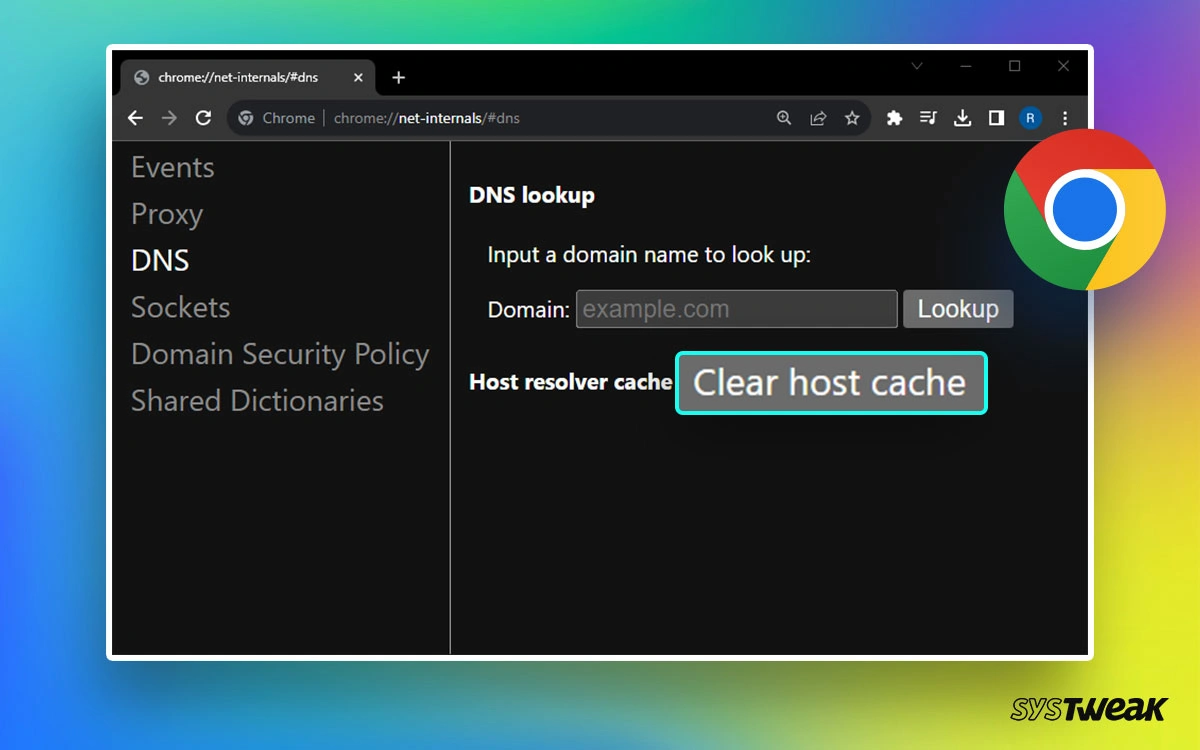Open the Extensions puzzle-piece icon
The height and width of the screenshot is (750, 1200).
click(894, 118)
